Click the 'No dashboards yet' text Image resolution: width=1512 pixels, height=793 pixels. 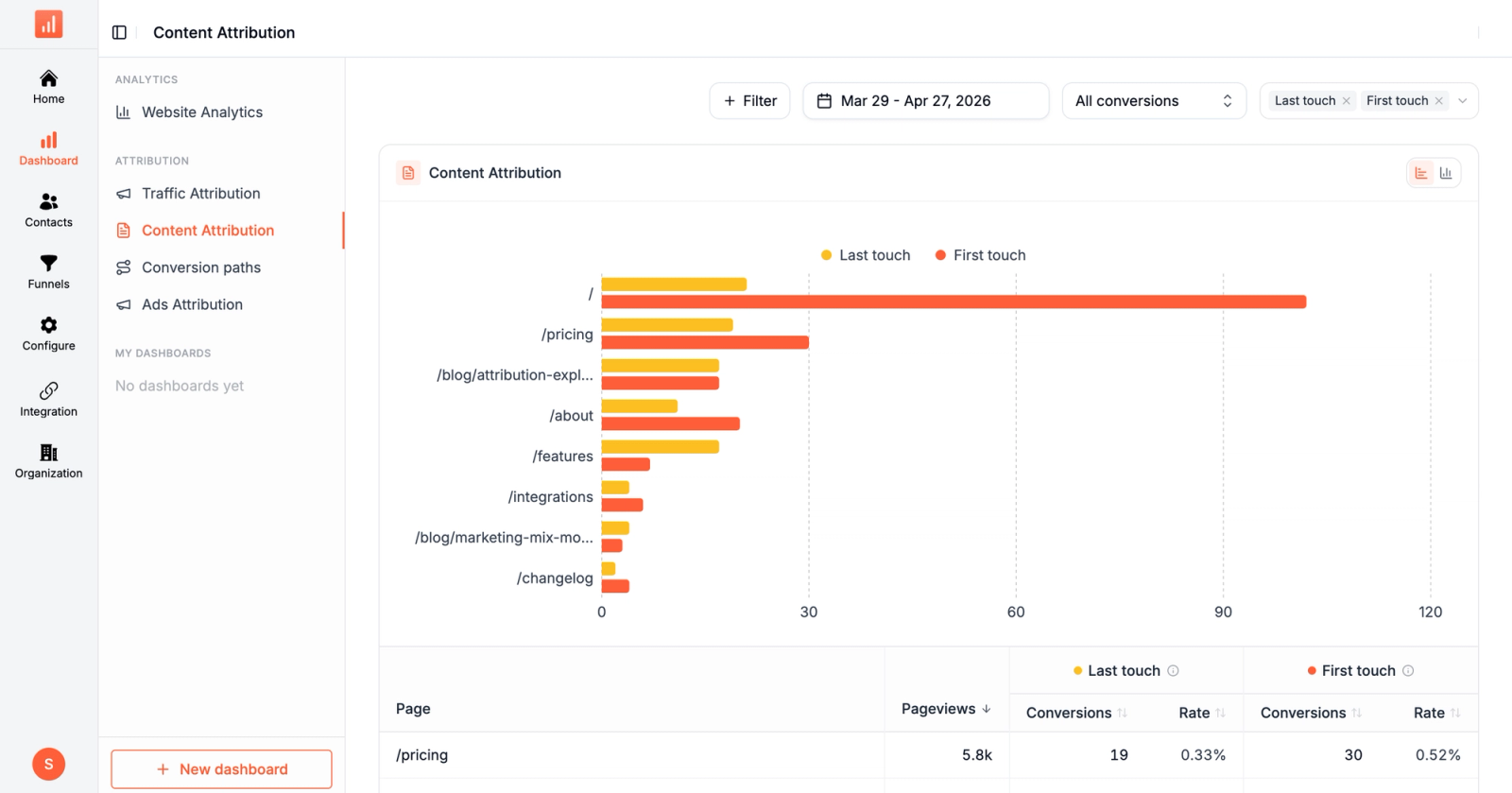click(180, 386)
